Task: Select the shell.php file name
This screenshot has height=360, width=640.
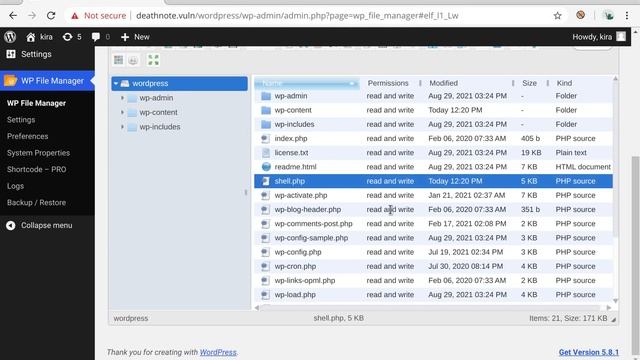Action: point(290,181)
